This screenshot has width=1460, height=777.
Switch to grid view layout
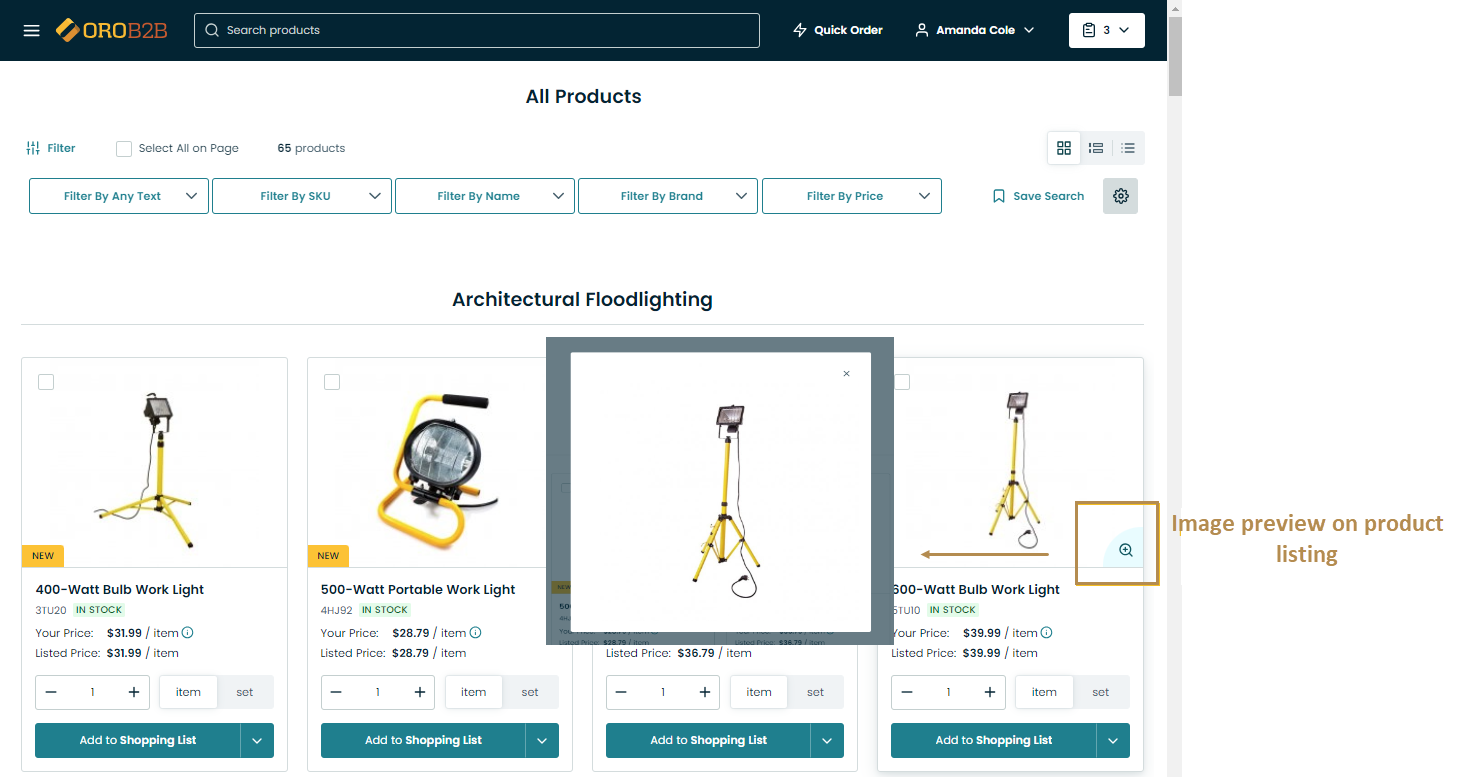click(x=1064, y=148)
